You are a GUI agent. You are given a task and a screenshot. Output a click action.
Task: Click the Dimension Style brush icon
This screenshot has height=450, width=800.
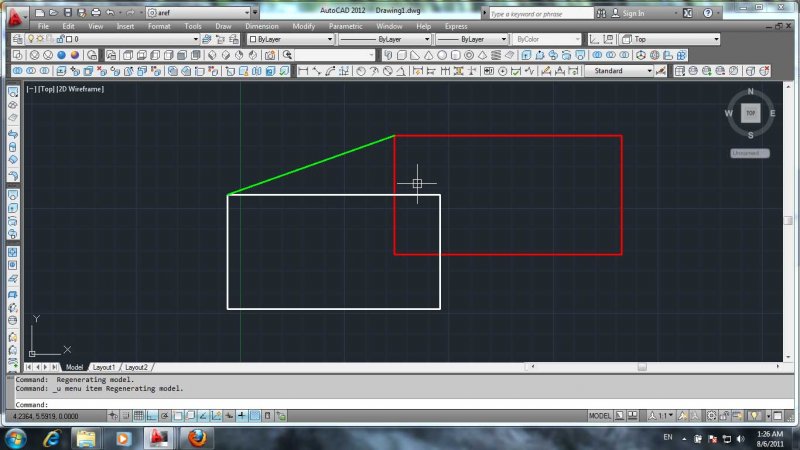661,71
